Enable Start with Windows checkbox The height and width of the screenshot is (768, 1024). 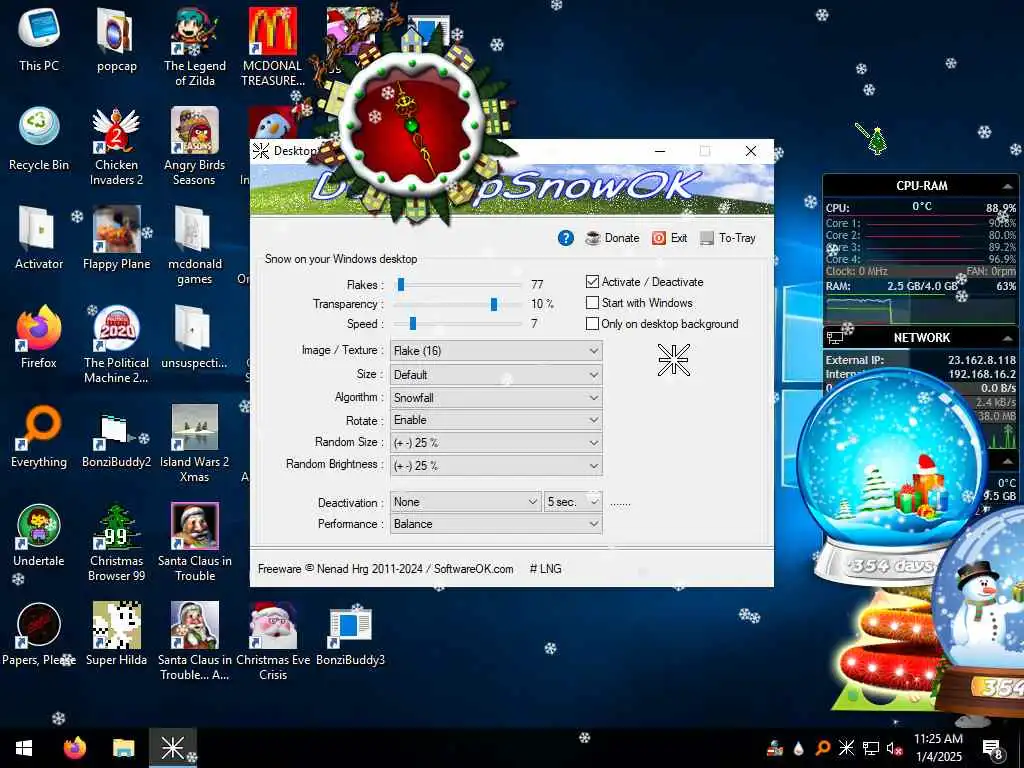click(592, 302)
